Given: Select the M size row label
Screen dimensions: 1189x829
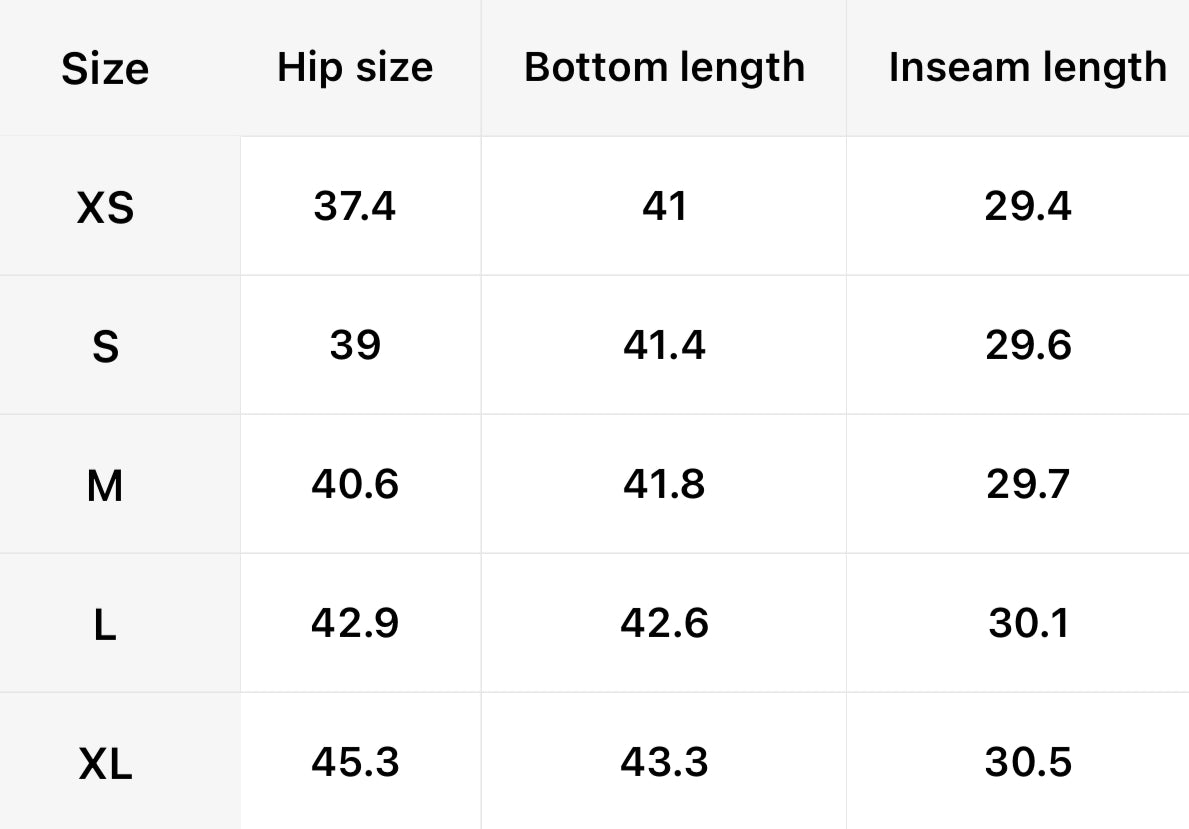Looking at the screenshot, I should point(105,486).
